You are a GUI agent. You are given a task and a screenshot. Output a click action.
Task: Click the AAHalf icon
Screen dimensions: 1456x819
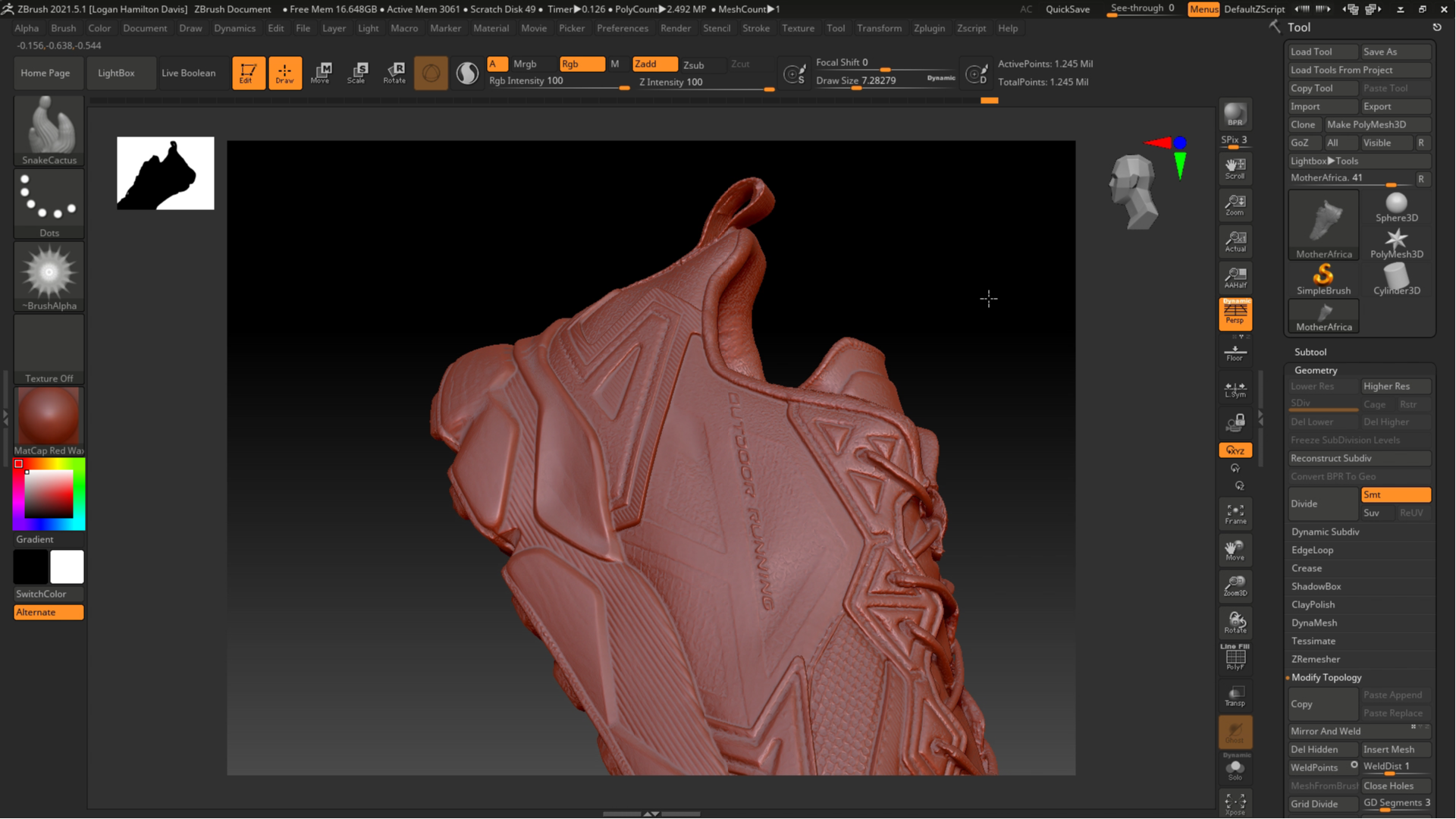pos(1235,278)
